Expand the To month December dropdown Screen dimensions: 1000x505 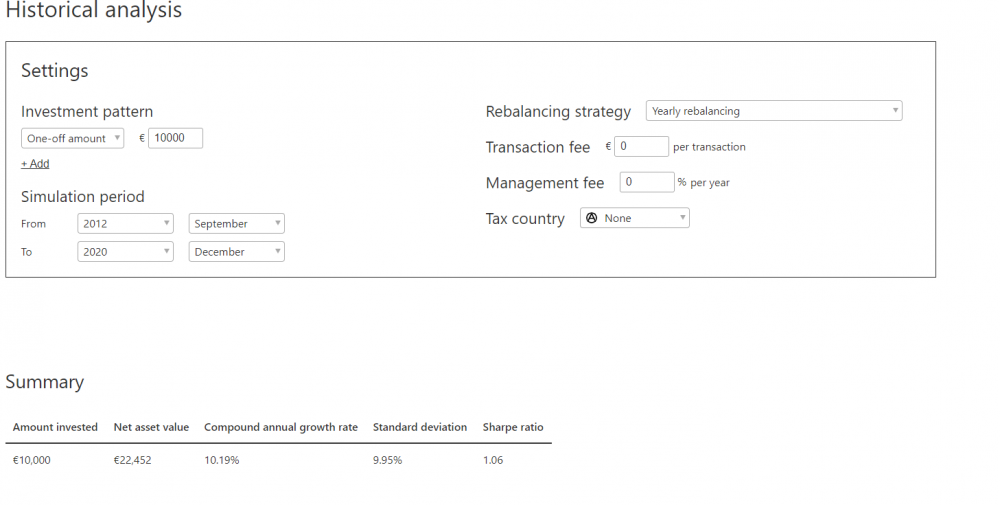pyautogui.click(x=236, y=252)
